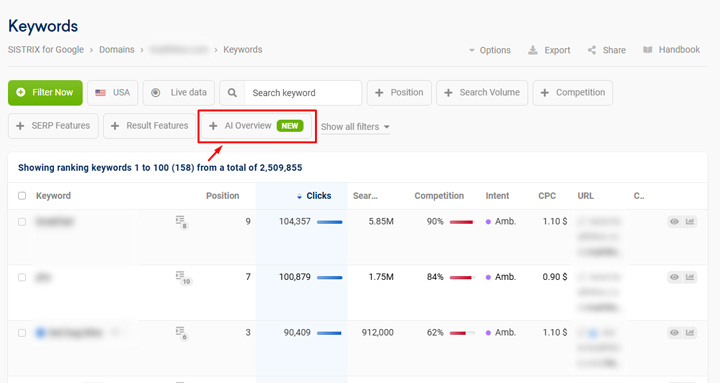The image size is (720, 383).
Task: Open SERP list icon for 90,409 clicks row
Action: 181,333
